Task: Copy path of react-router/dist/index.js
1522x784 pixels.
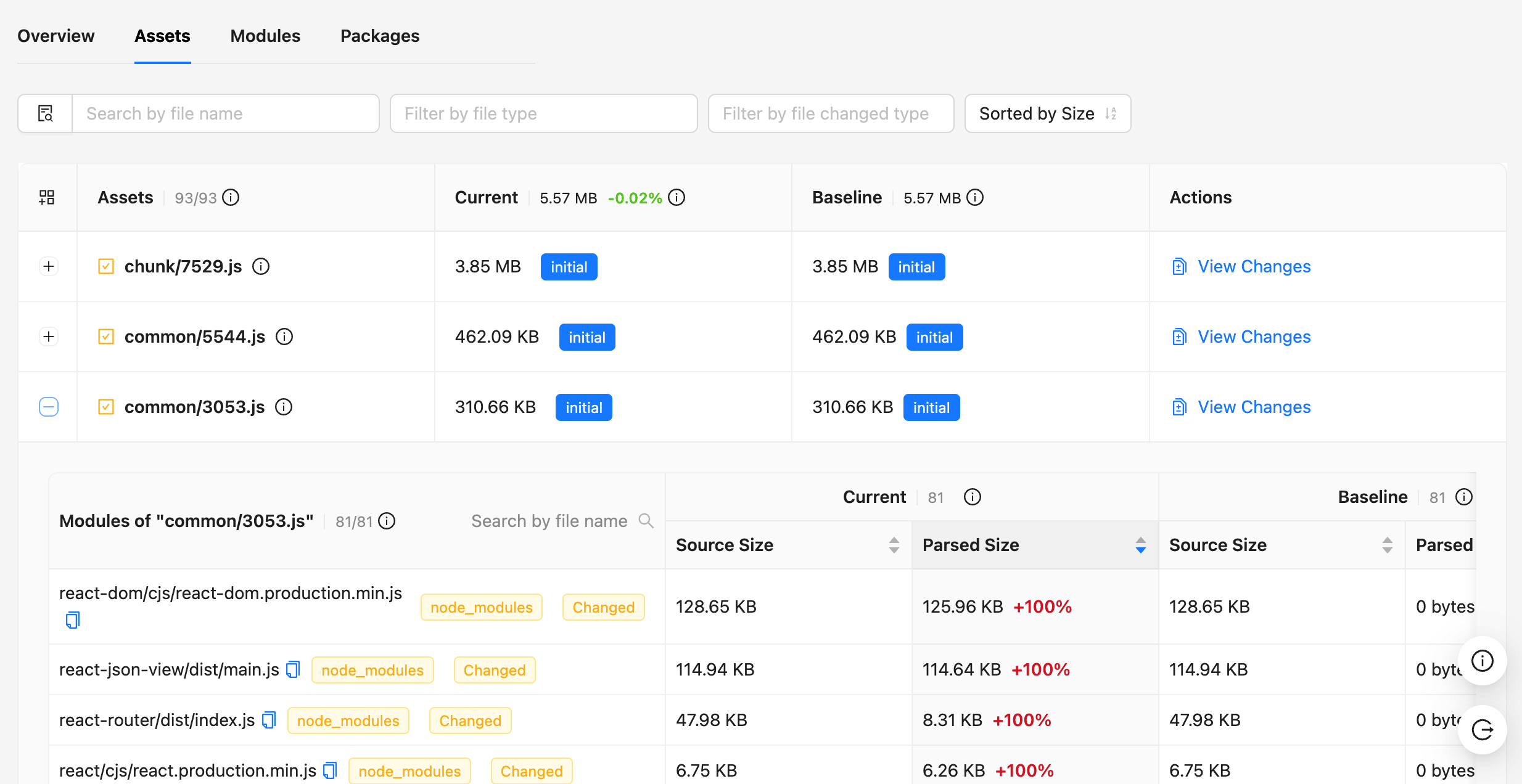Action: 269,720
